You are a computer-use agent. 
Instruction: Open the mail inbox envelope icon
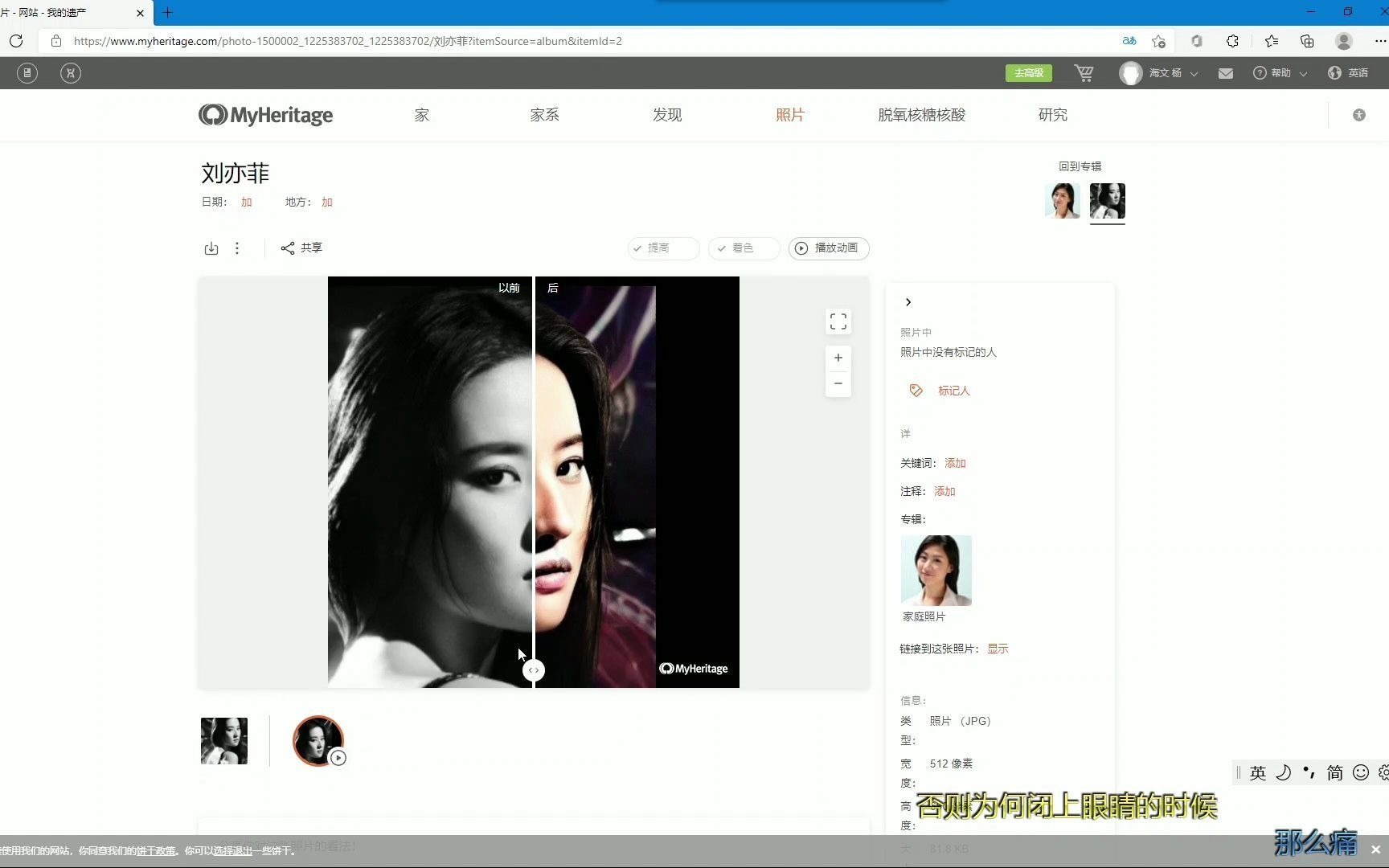click(x=1226, y=73)
